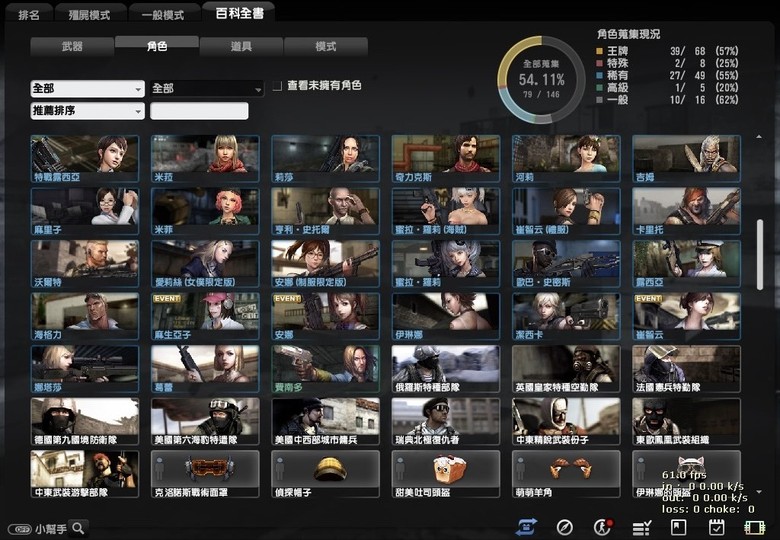Select the 道具 category button
The image size is (780, 540).
tap(241, 47)
